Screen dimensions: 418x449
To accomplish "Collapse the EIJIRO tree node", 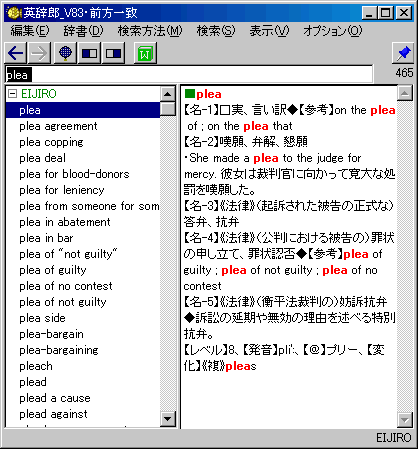I will coord(12,94).
